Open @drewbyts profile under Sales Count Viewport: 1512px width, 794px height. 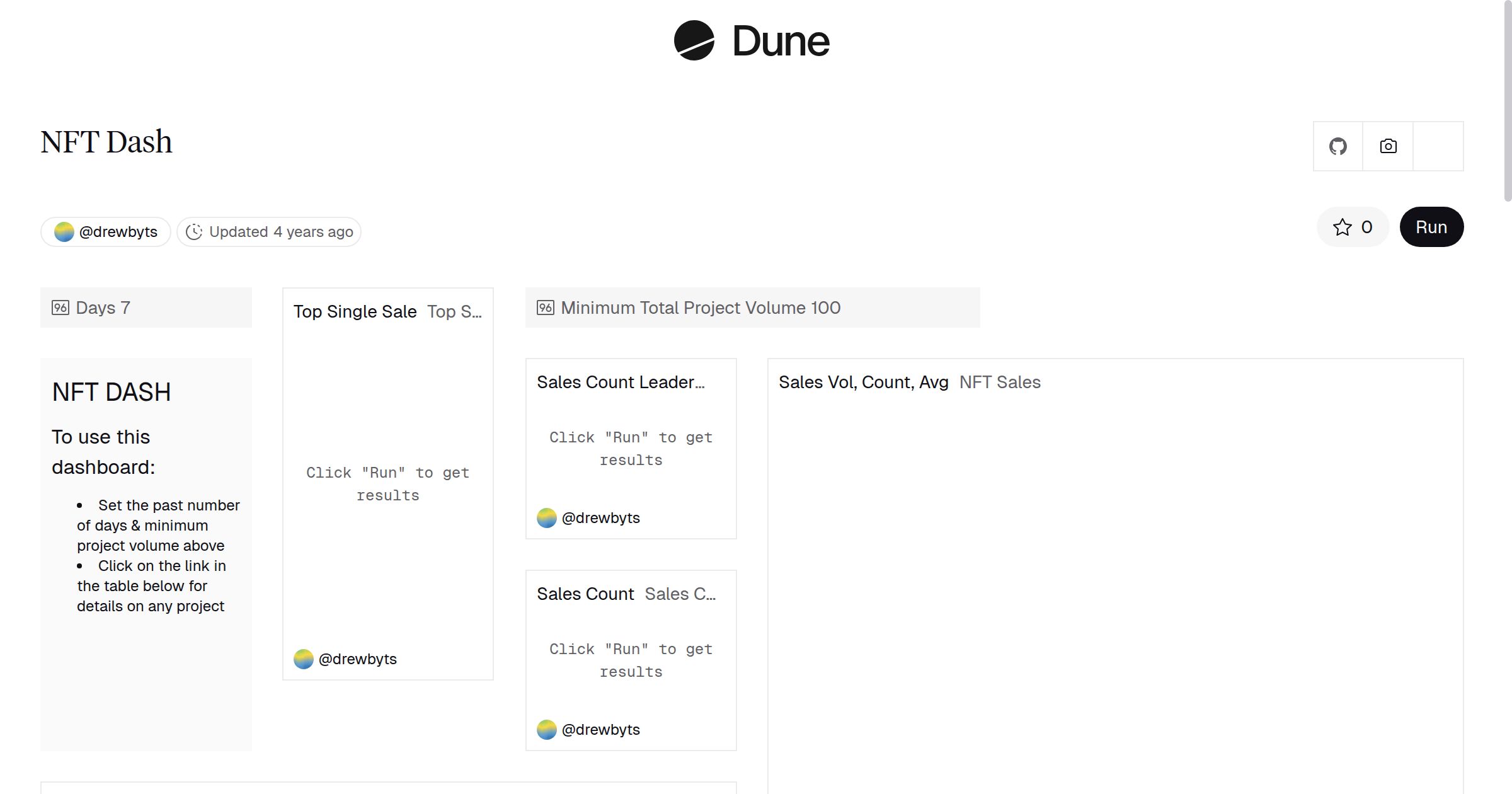[x=600, y=730]
